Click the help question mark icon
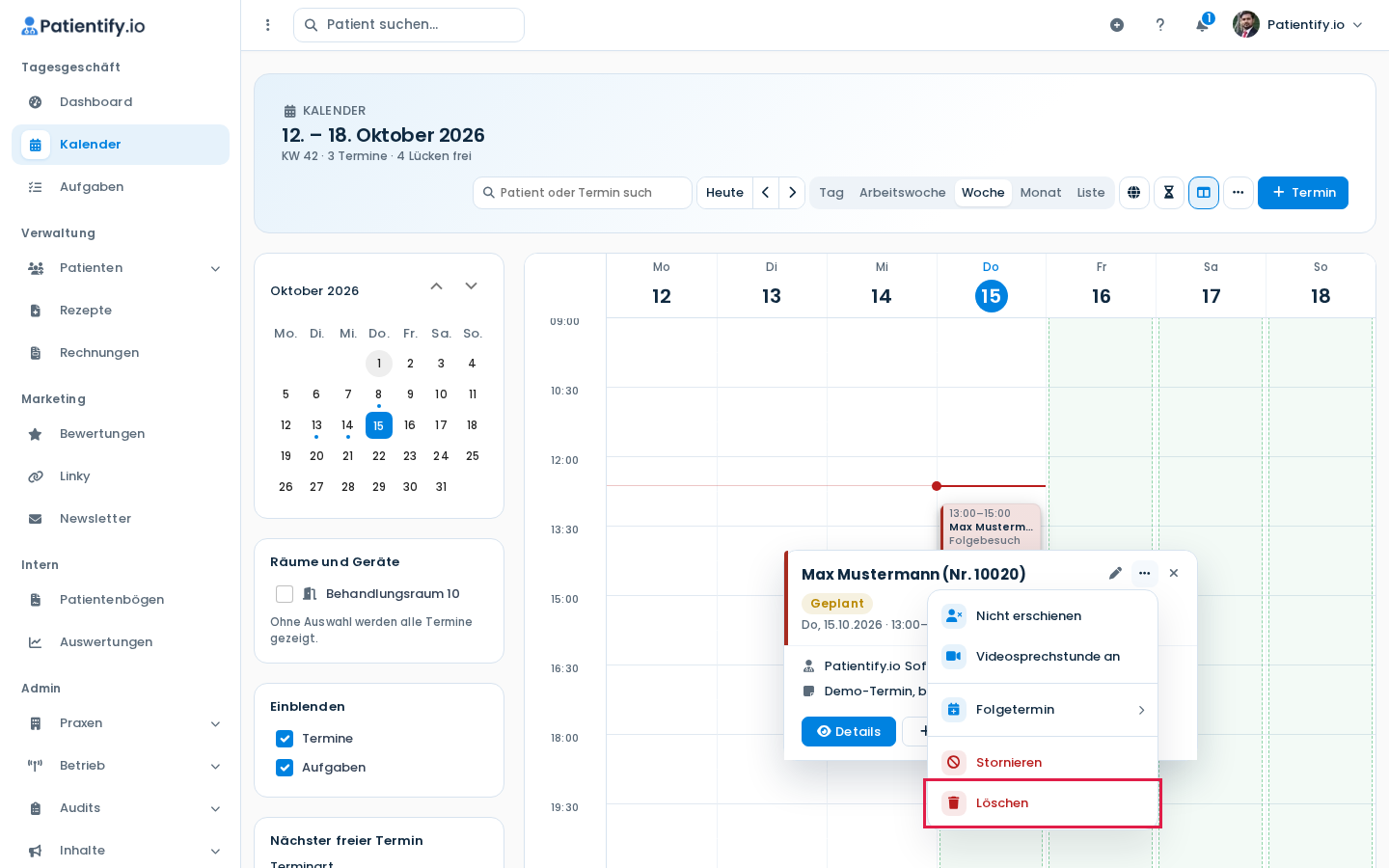The width and height of the screenshot is (1389, 868). 1159,25
